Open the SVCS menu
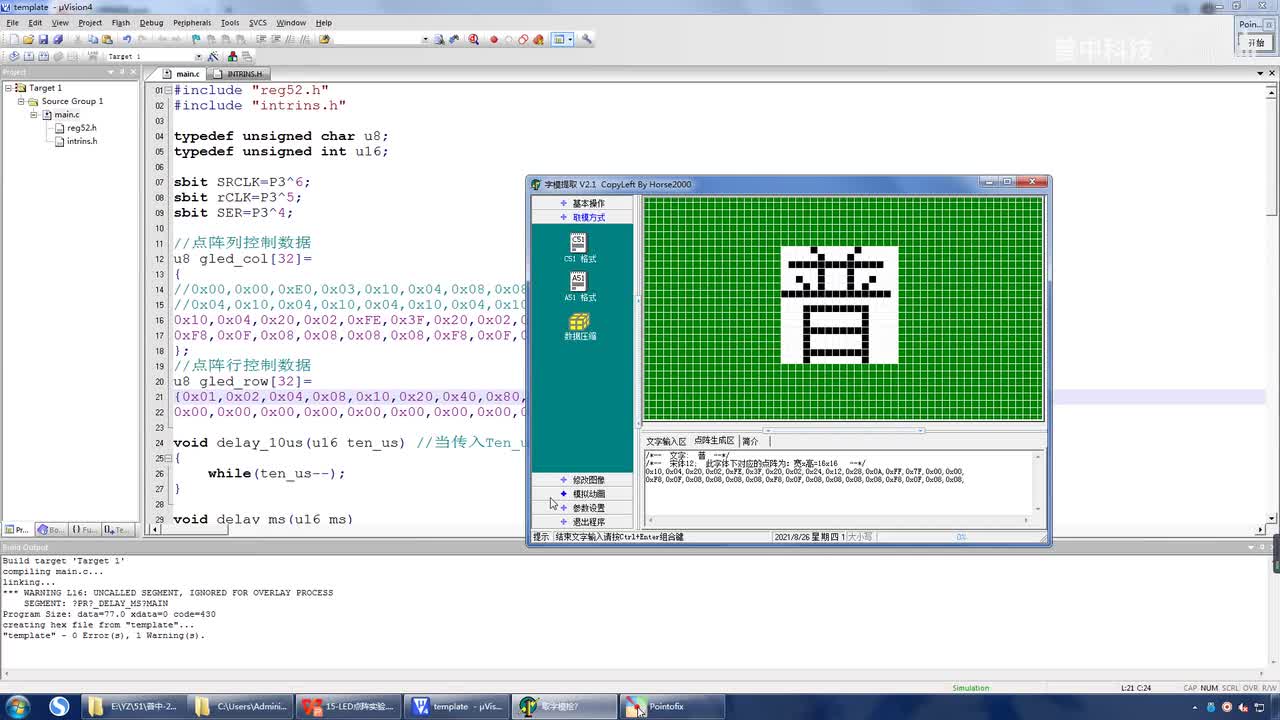 click(258, 22)
